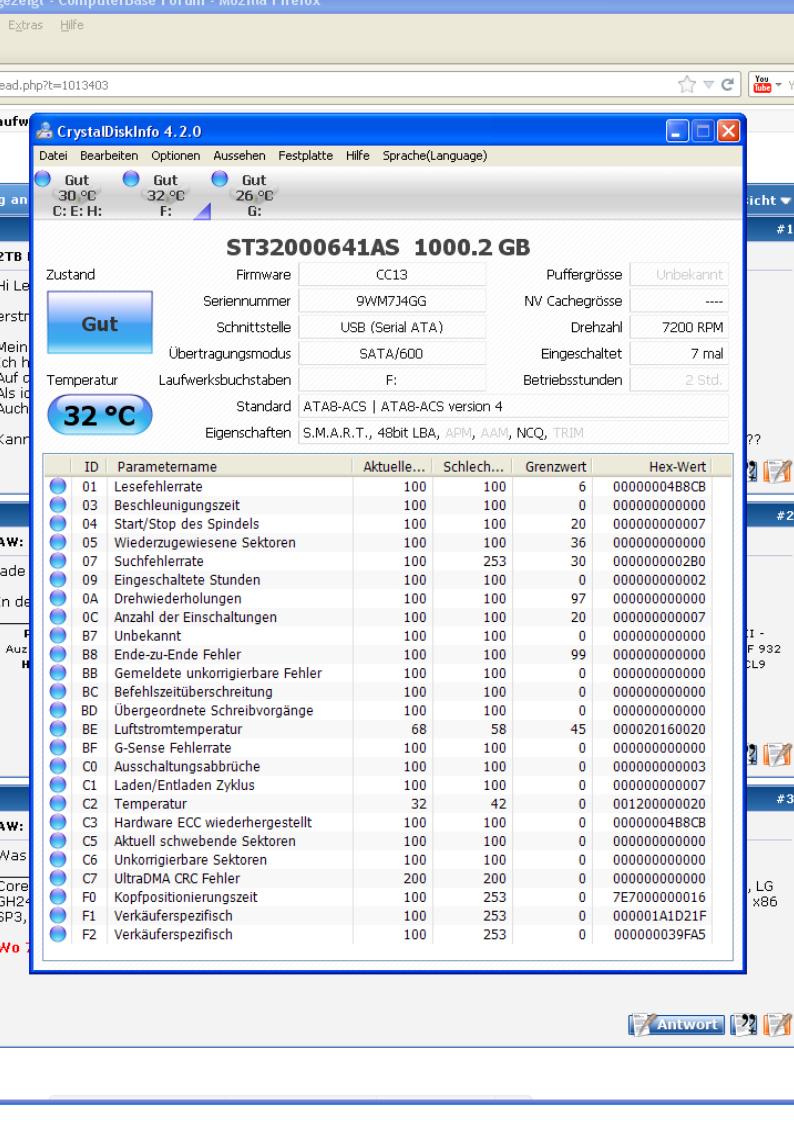Select the Ausschaltungsabbrüche row

click(x=377, y=766)
